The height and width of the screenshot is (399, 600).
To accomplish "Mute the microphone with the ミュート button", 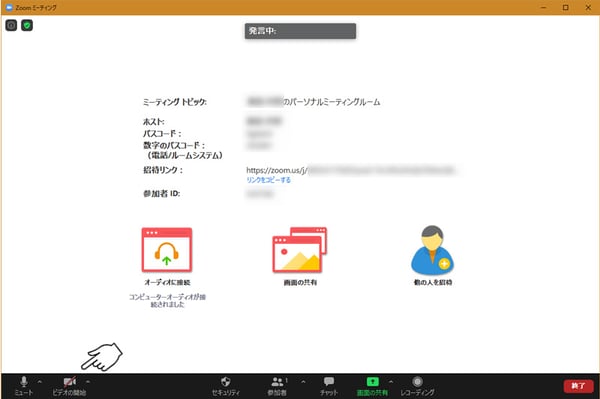I will tap(24, 386).
